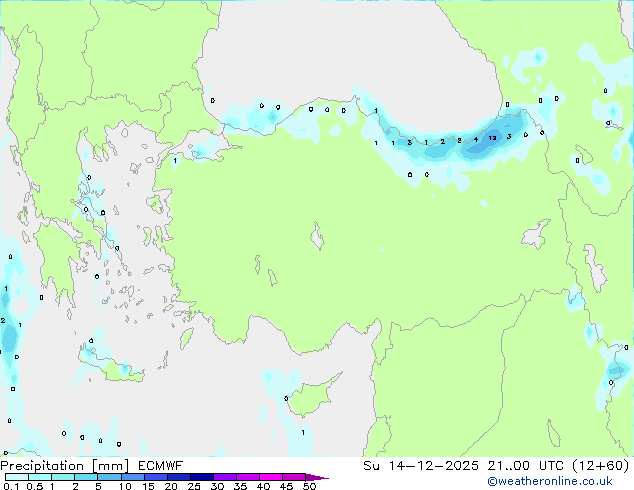This screenshot has width=634, height=490.
Task: Click the 0.5–1 mm legend color swatch
Action: click(x=40, y=477)
